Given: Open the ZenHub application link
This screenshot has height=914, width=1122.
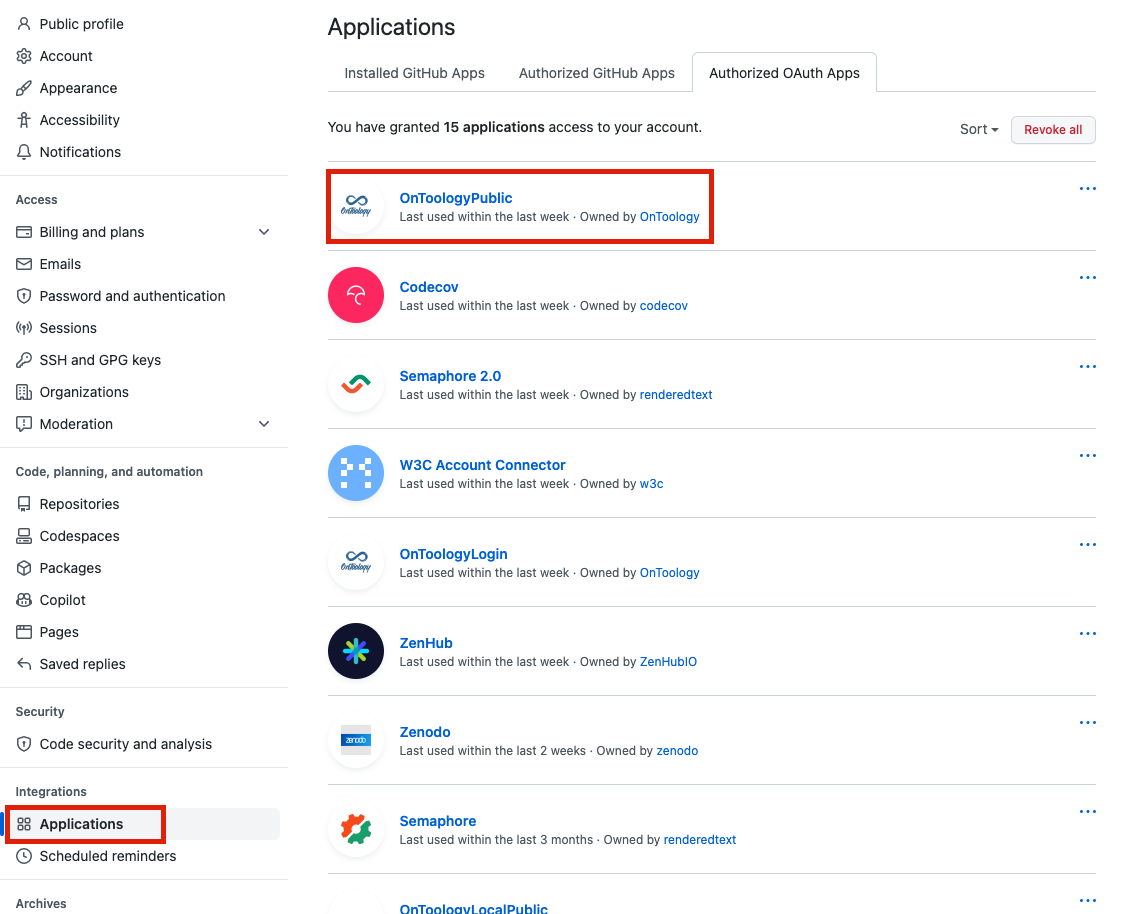Looking at the screenshot, I should (x=426, y=643).
